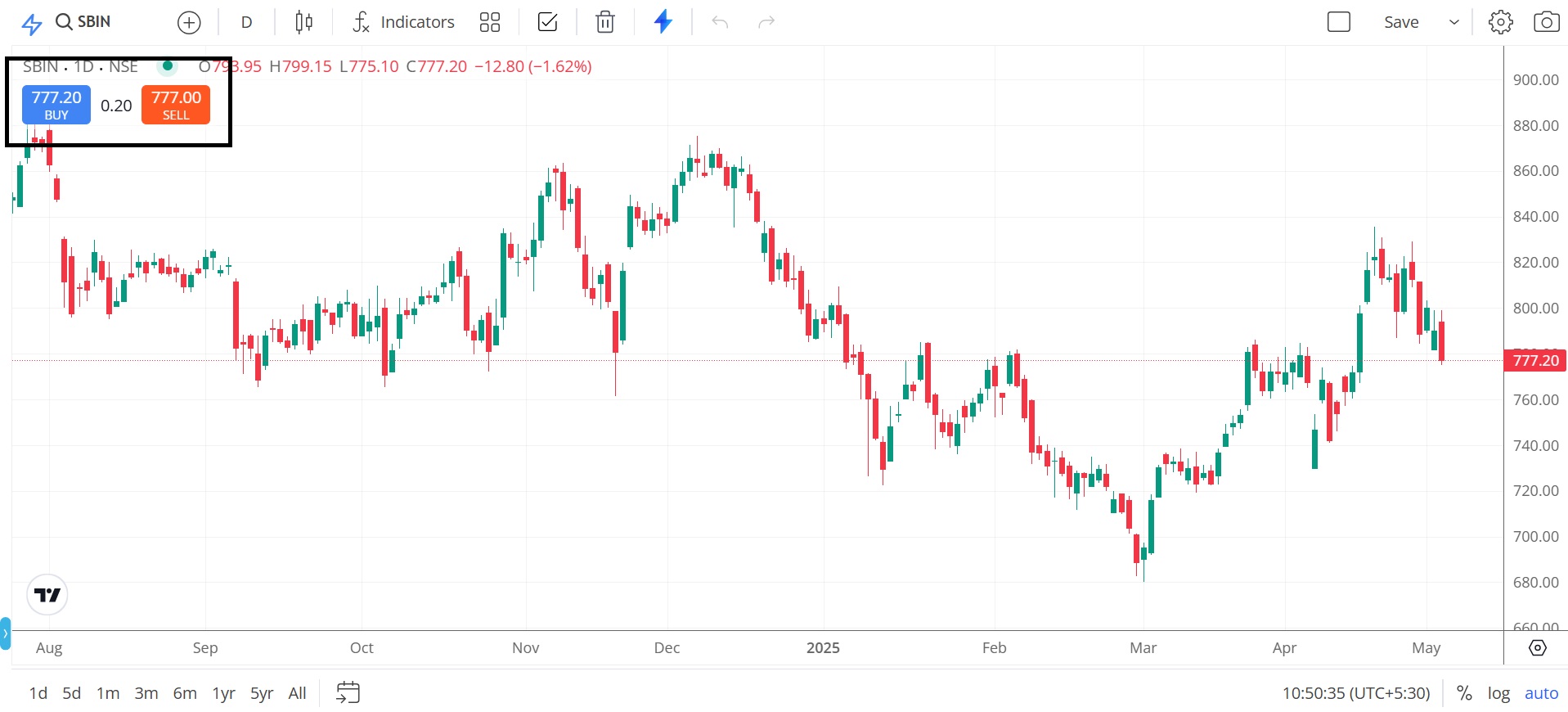1568x712 pixels.
Task: Click the checkbox-with-pencil toolbar icon
Action: pyautogui.click(x=547, y=22)
